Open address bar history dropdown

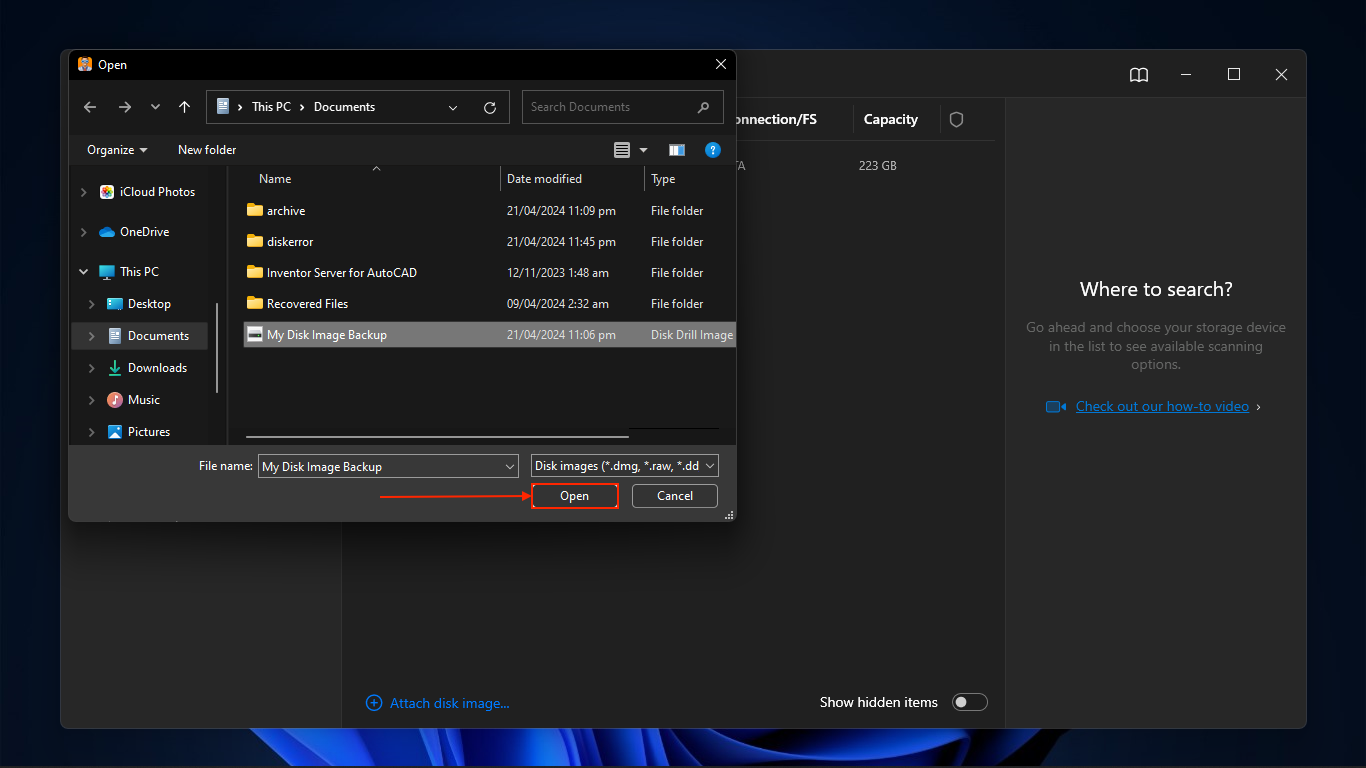tap(453, 107)
